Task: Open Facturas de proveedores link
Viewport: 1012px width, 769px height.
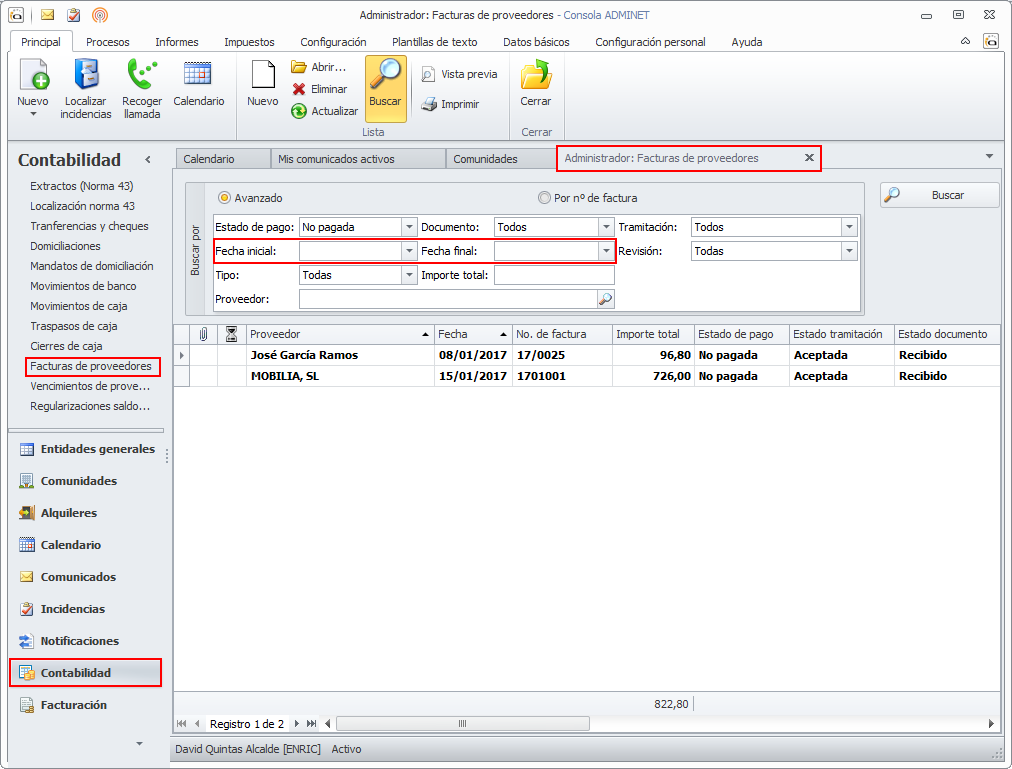Action: click(x=91, y=366)
